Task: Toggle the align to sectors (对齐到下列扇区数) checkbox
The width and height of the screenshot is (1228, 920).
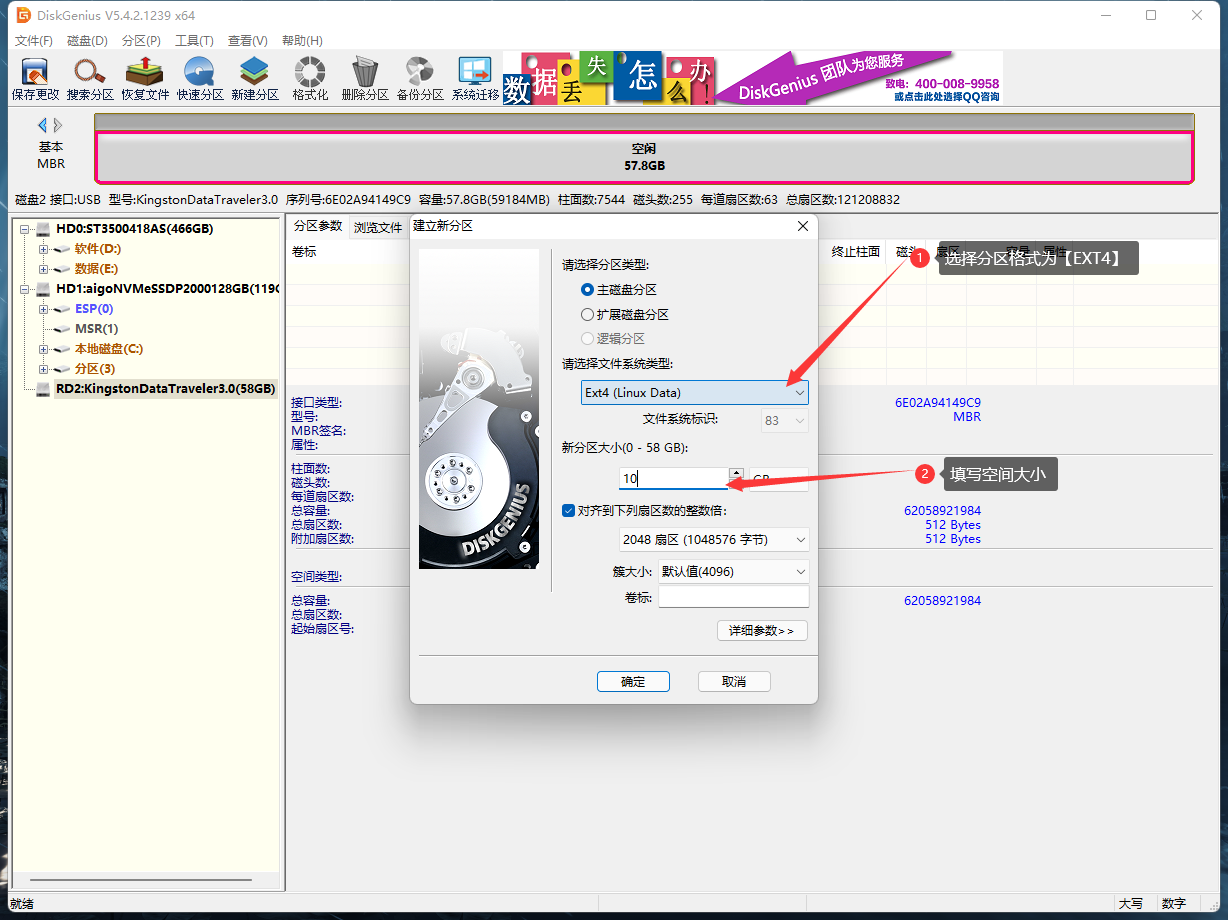Action: 568,511
